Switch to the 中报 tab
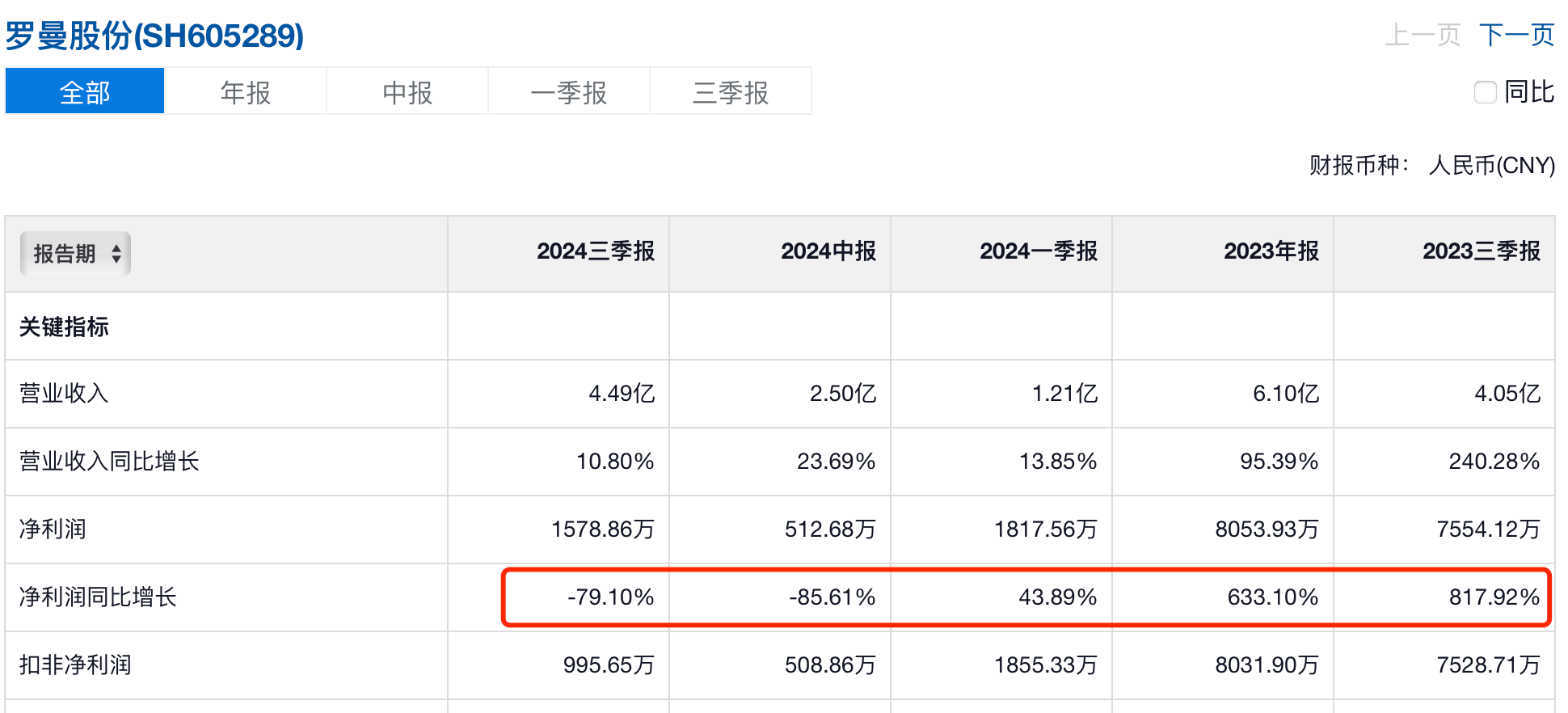 [x=407, y=91]
